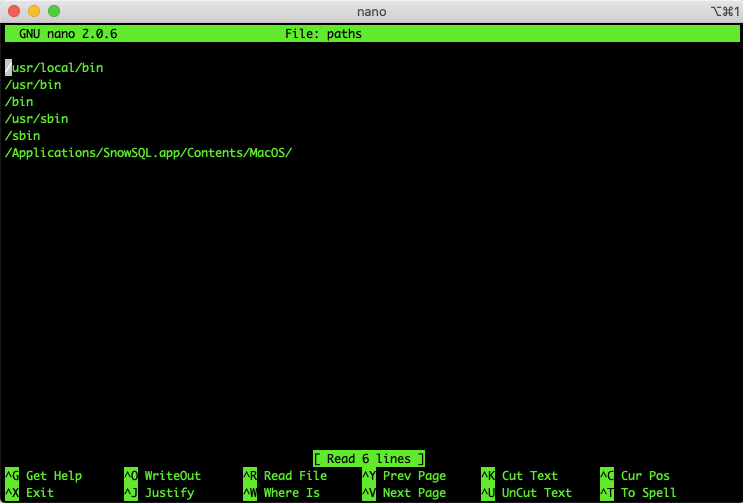
Task: Click the yellow minimize window button
Action: pyautogui.click(x=34, y=11)
